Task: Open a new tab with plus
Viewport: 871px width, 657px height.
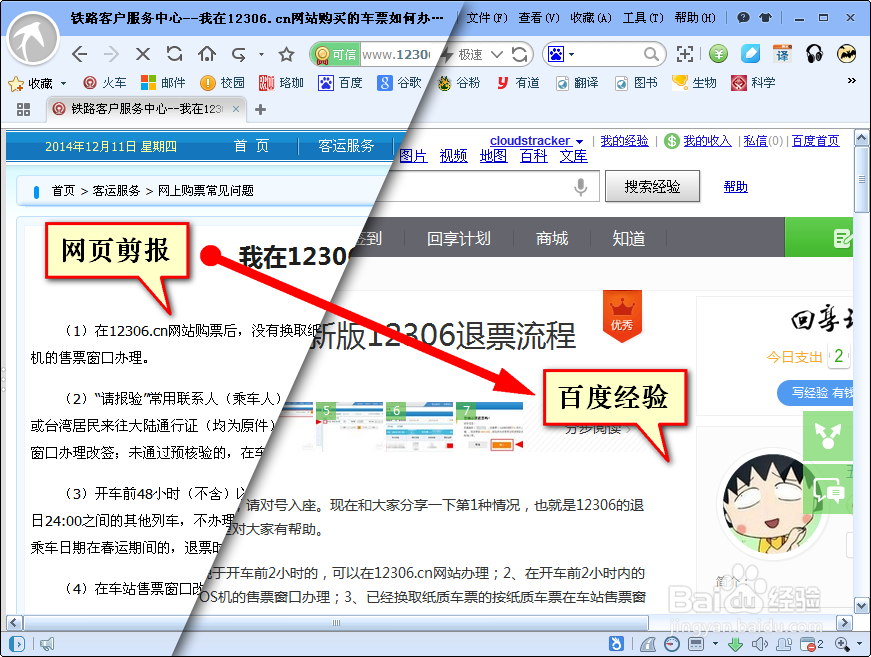Action: 260,109
